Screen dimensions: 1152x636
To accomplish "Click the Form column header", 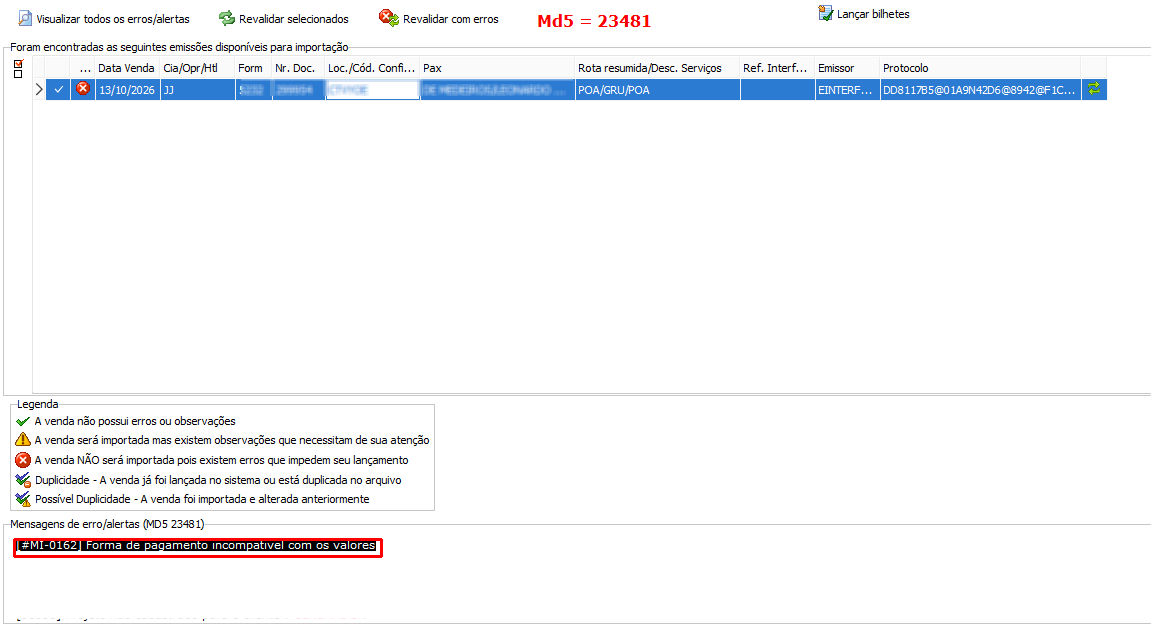I will click(x=253, y=68).
